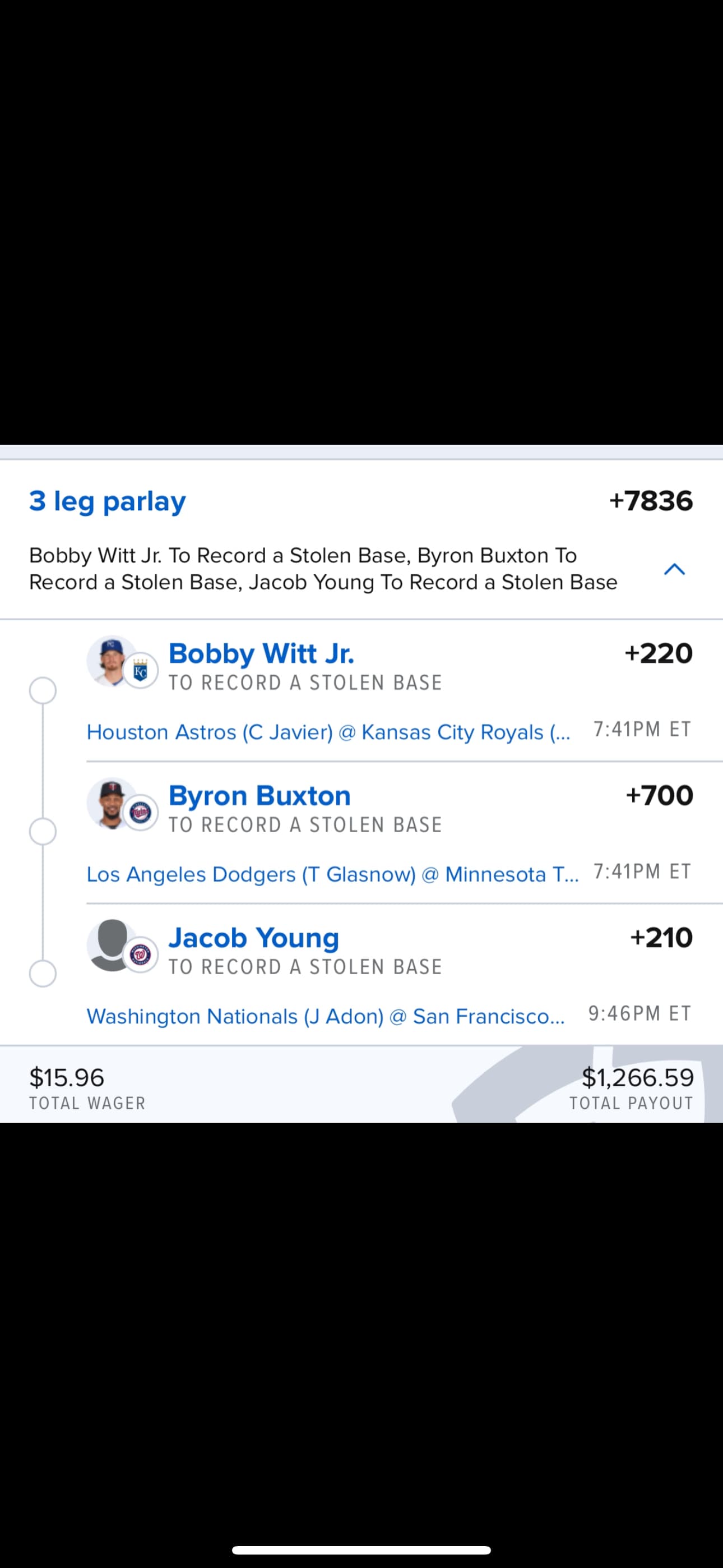Select the Bobby Witt Jr. name heading
723x1568 pixels.
(261, 654)
